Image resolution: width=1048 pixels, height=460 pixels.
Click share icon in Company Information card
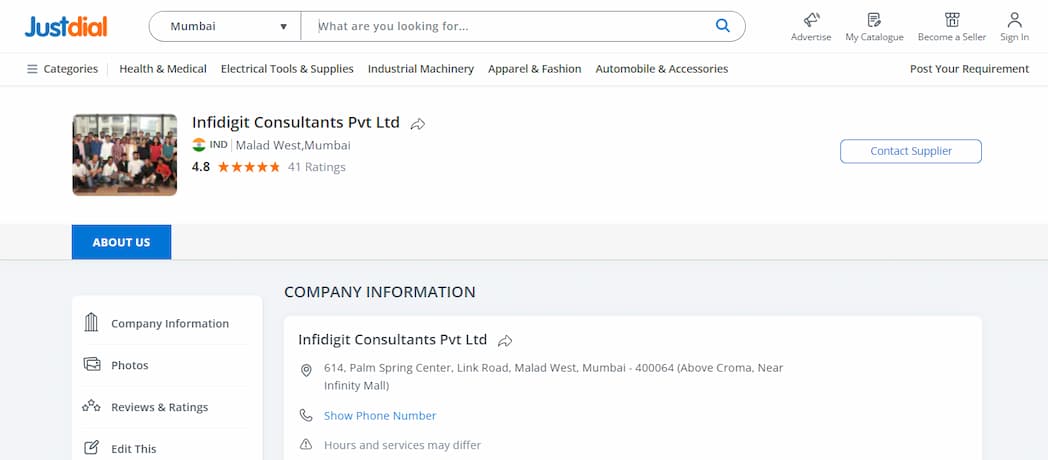click(x=505, y=341)
